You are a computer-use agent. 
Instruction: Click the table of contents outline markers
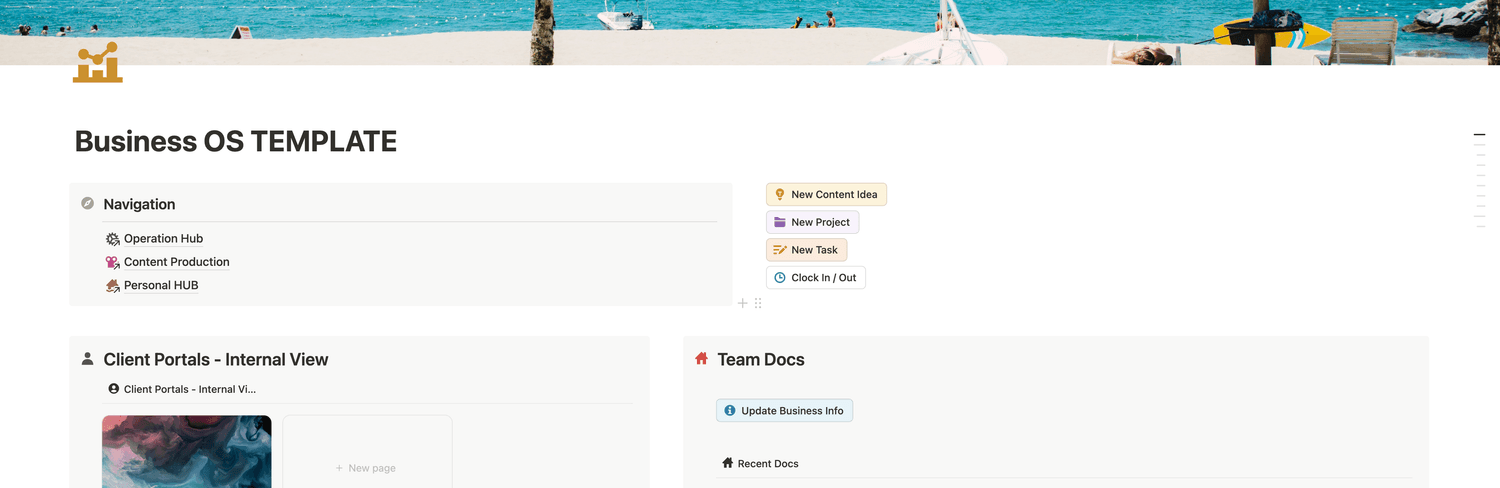tap(1480, 180)
